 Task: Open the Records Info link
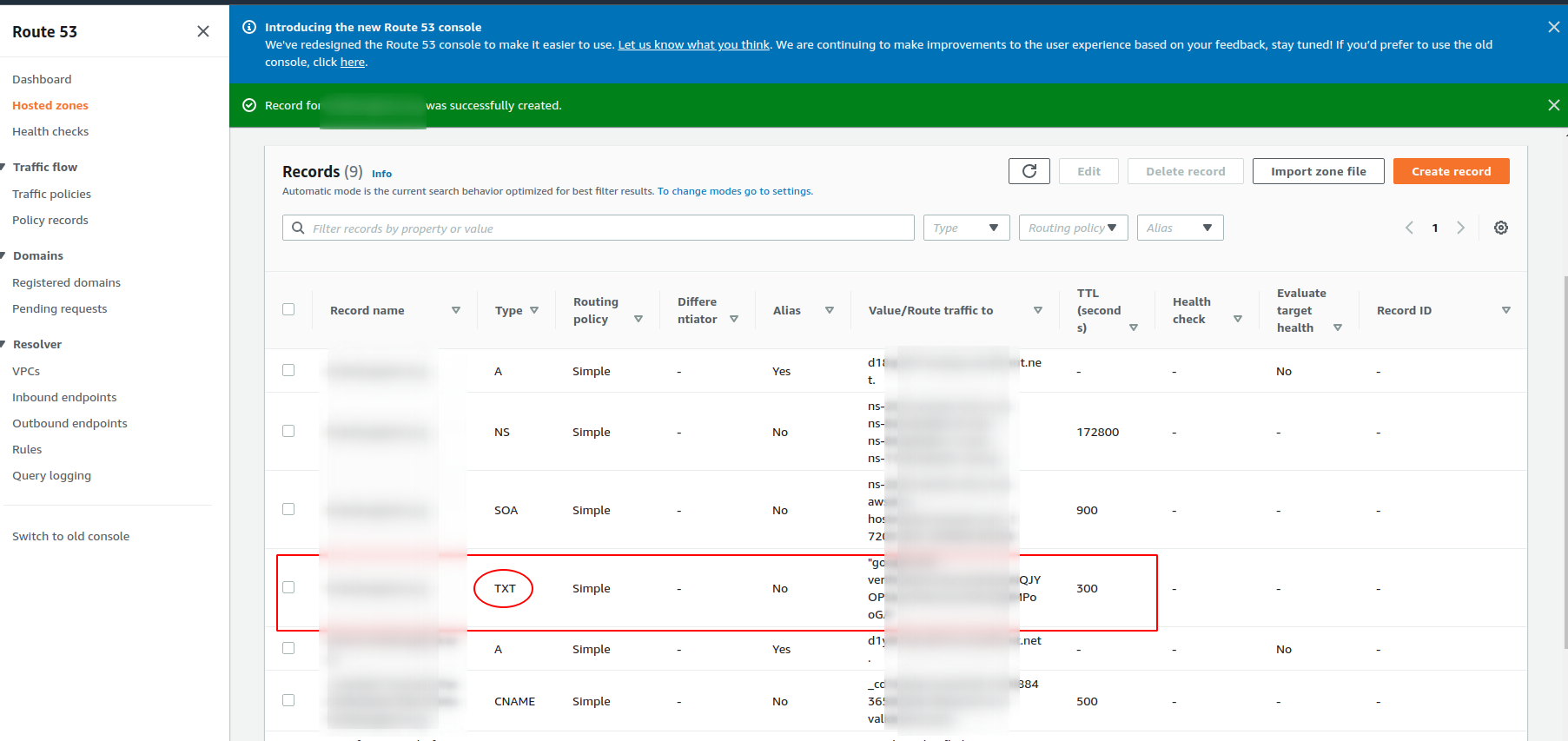[x=381, y=174]
